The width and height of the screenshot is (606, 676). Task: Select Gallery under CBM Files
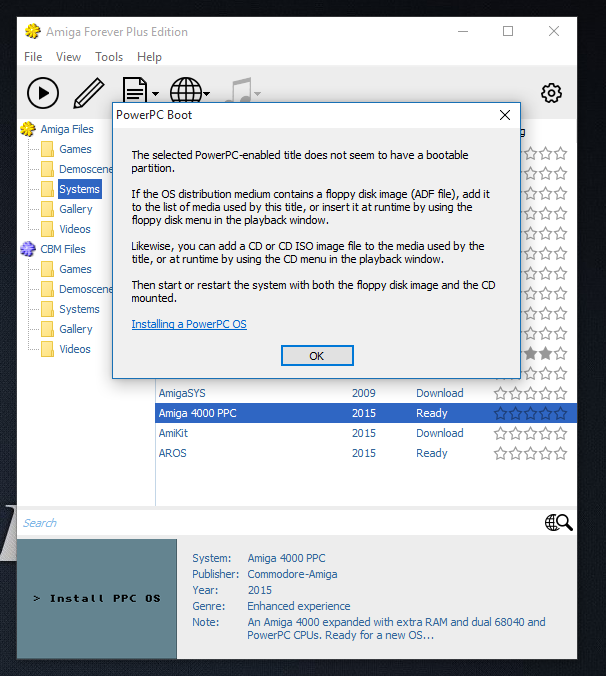pos(75,329)
